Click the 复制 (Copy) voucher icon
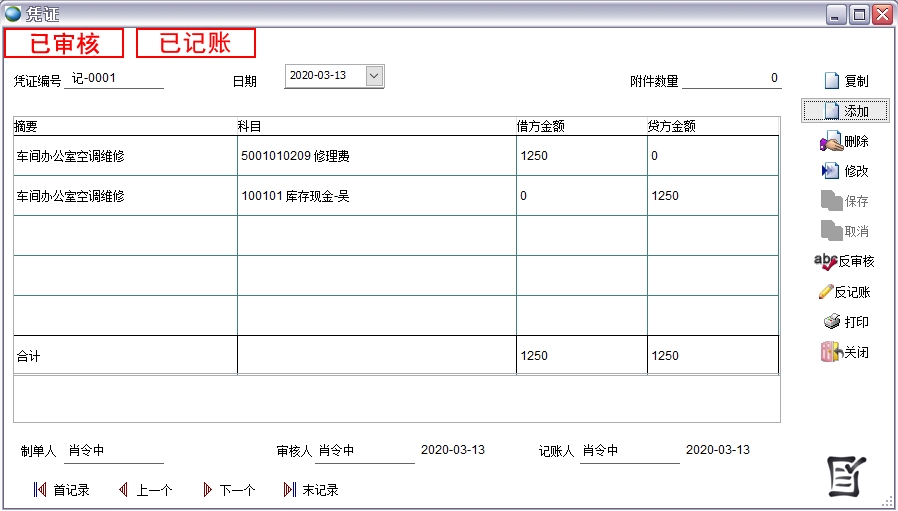 832,81
